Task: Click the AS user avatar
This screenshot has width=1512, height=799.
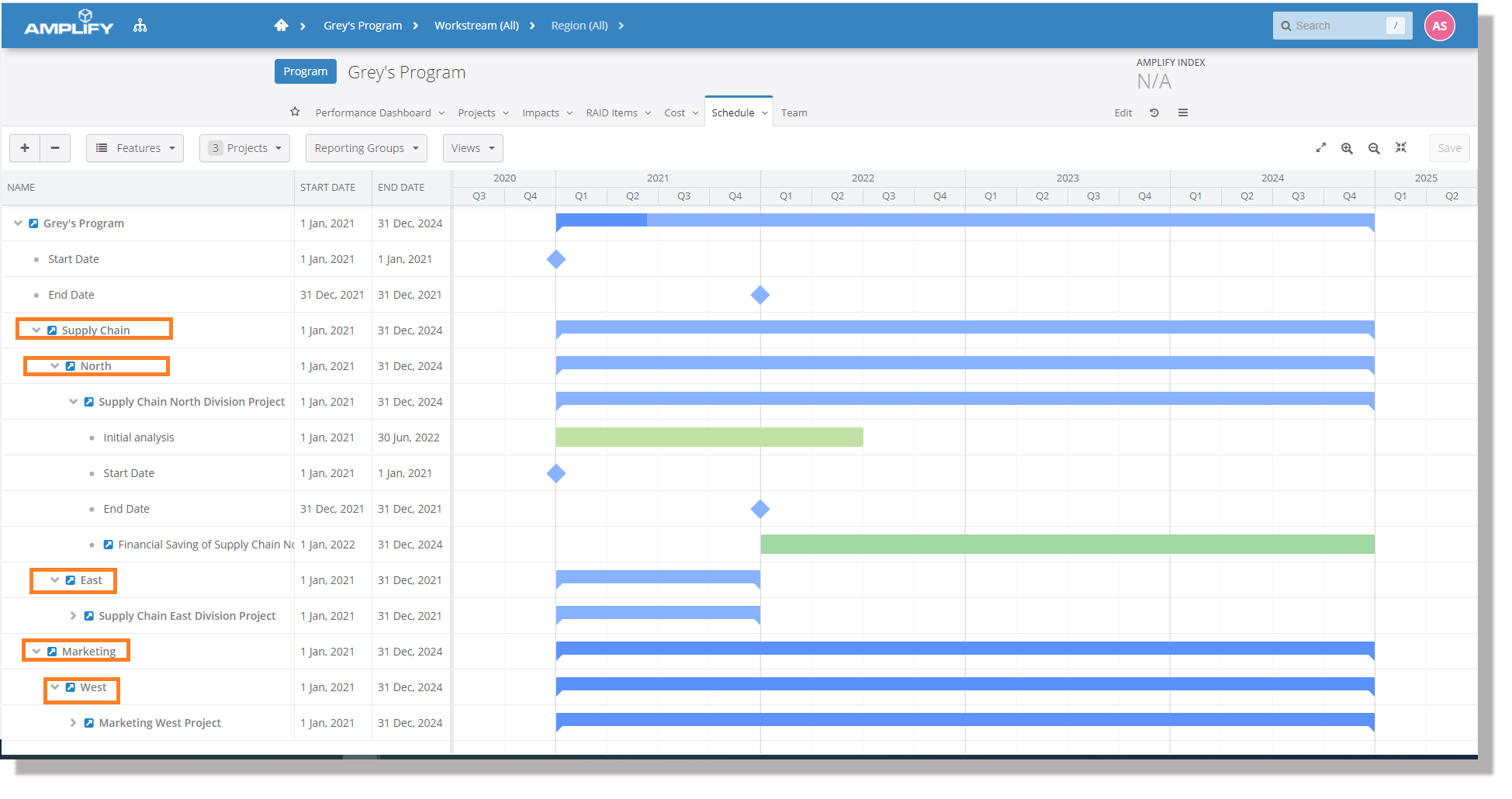Action: click(1439, 26)
